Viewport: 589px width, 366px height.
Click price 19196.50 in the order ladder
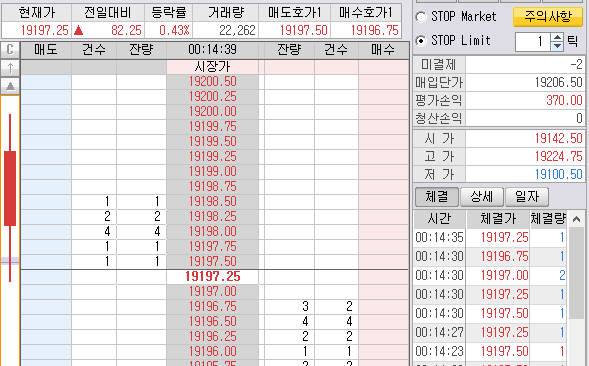click(213, 322)
